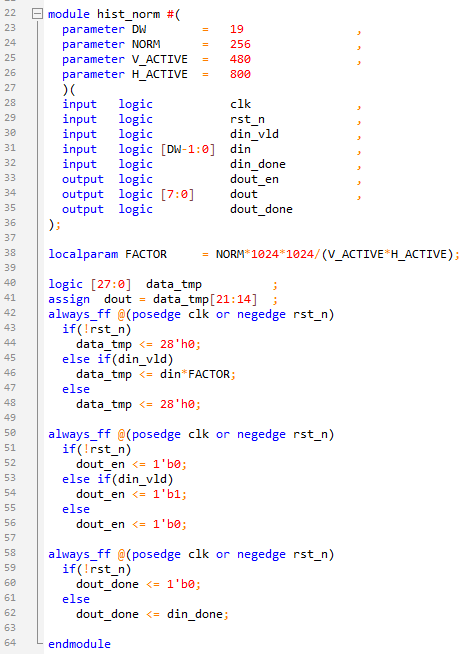This screenshot has height=654, width=469.
Task: Click the value 19 of DW
Action: click(237, 29)
